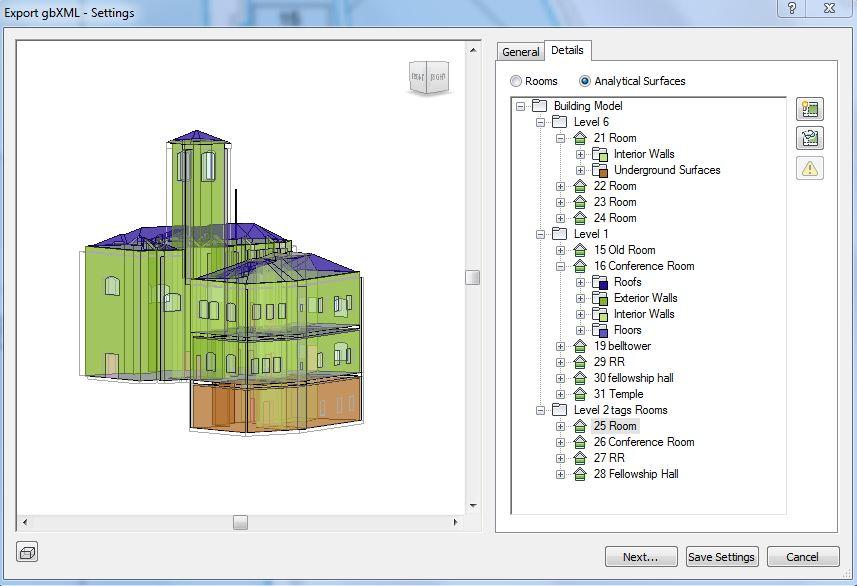This screenshot has width=857, height=586.
Task: Select the Analytical Surfaces radio button
Action: click(x=585, y=81)
